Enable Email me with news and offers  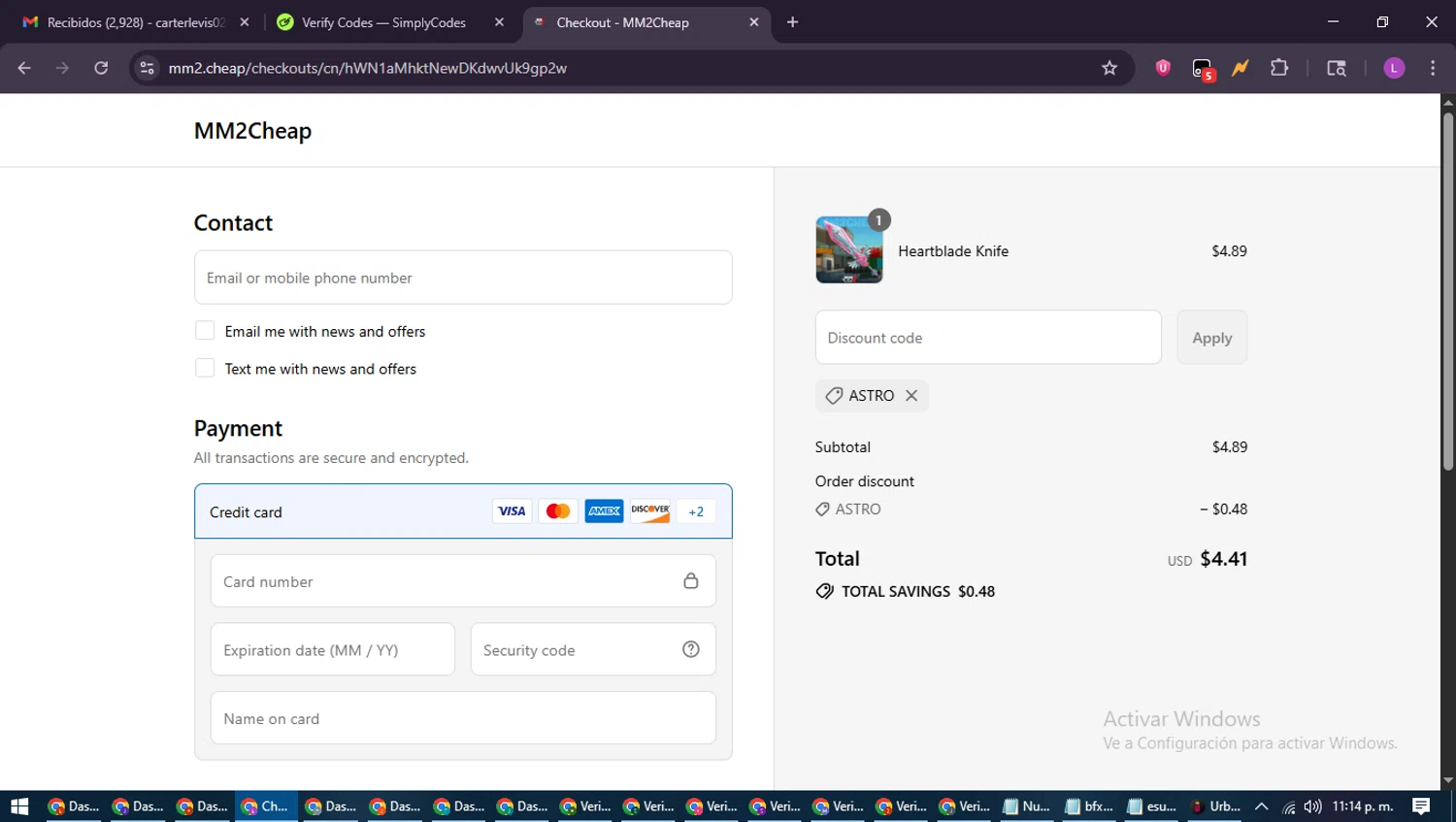pyautogui.click(x=205, y=331)
